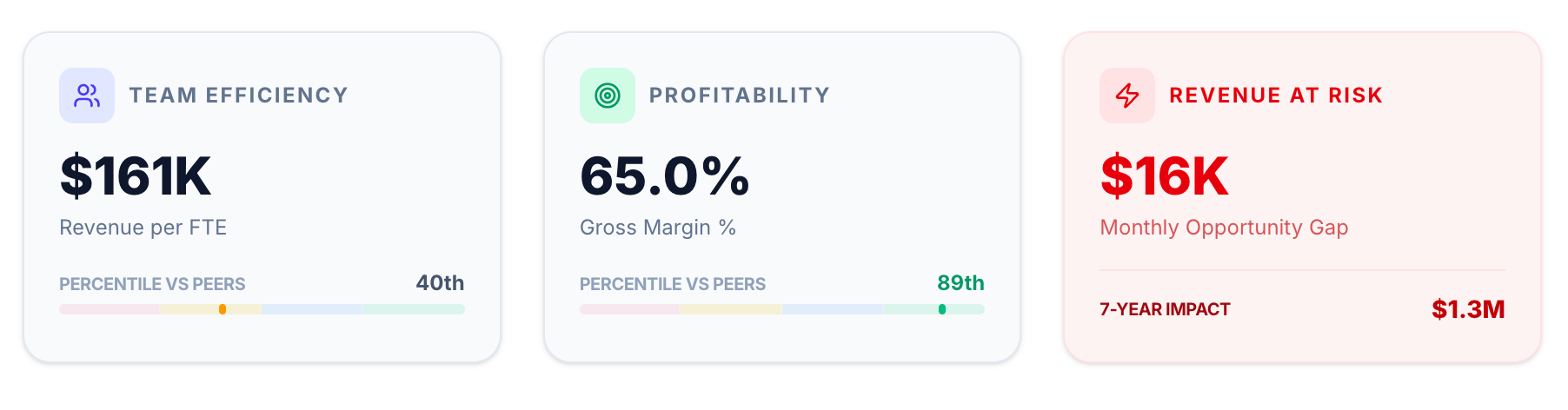Click the pink segment of Team Efficiency bar
Image resolution: width=1568 pixels, height=410 pixels.
(x=110, y=309)
